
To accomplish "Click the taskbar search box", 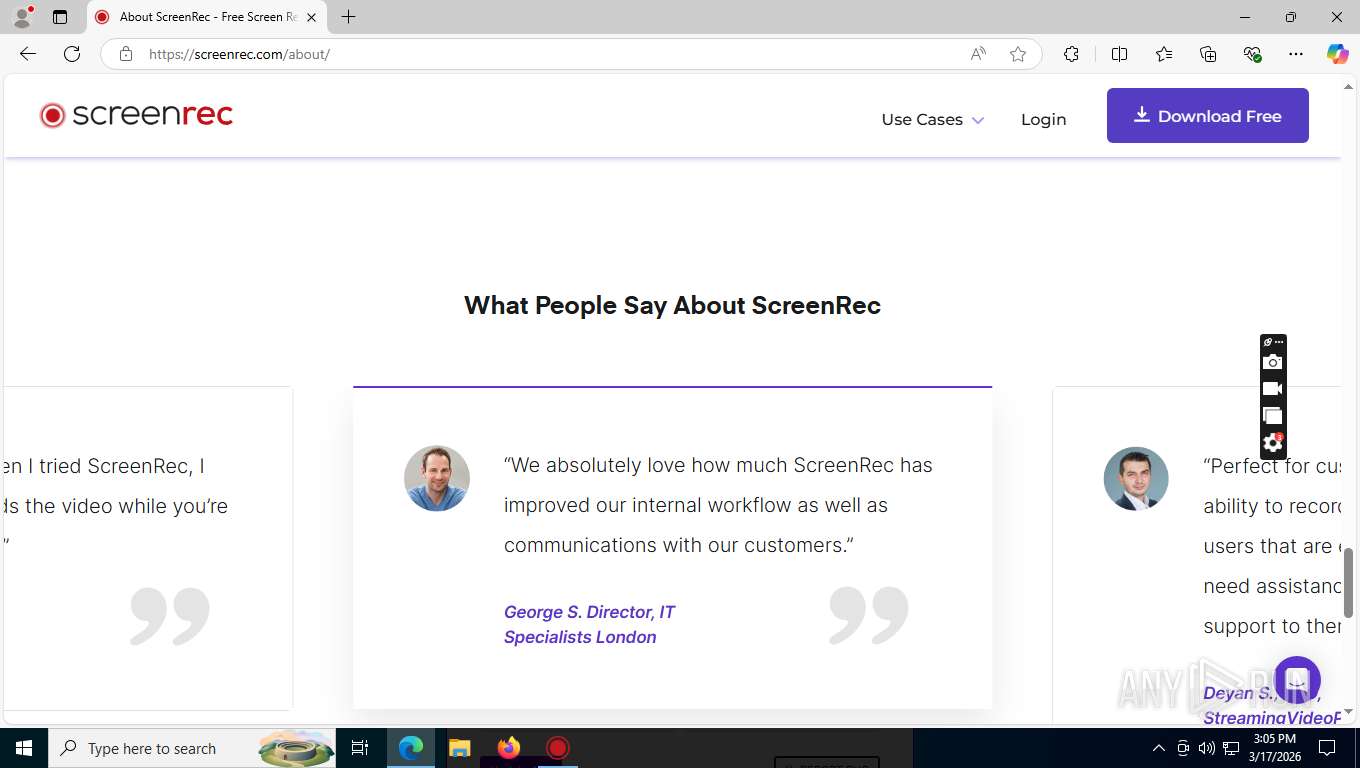I will (x=192, y=748).
